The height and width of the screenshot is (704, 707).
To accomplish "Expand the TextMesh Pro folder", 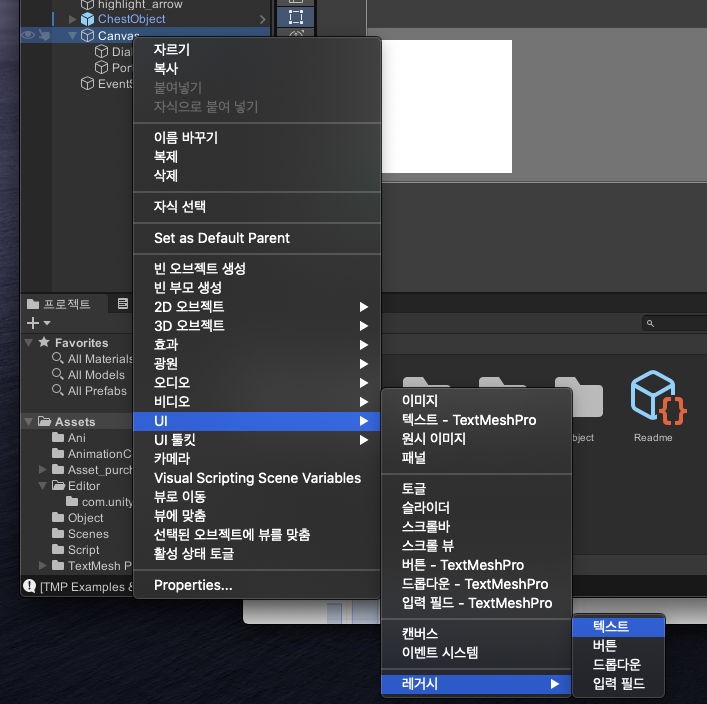I will coord(43,566).
